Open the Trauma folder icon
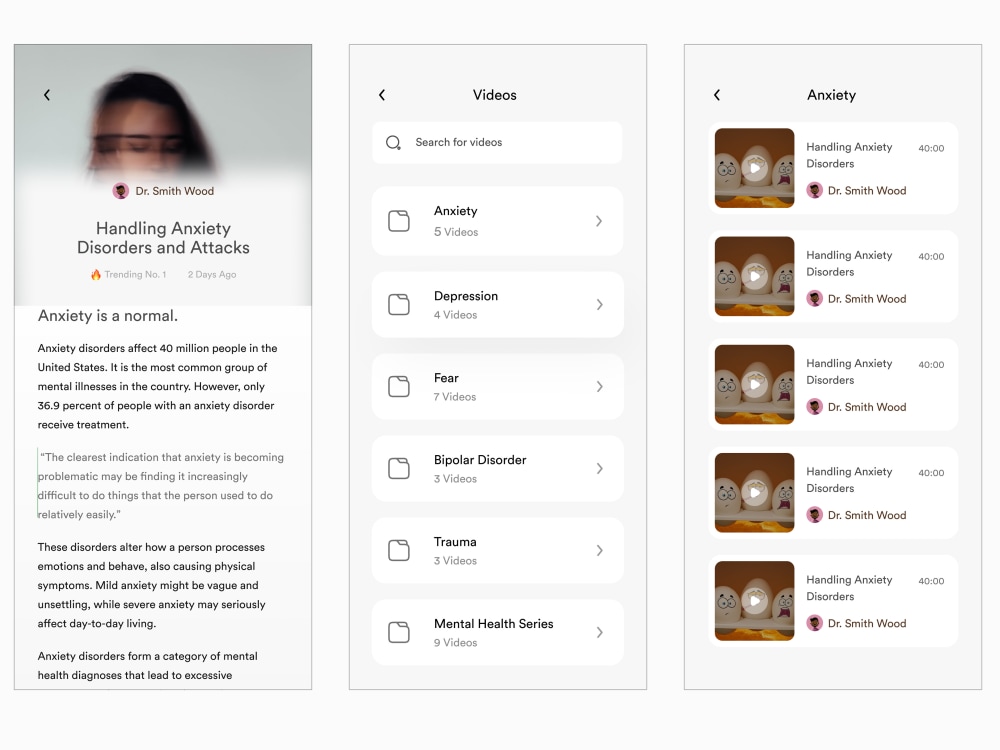This screenshot has height=750, width=1000. click(399, 550)
